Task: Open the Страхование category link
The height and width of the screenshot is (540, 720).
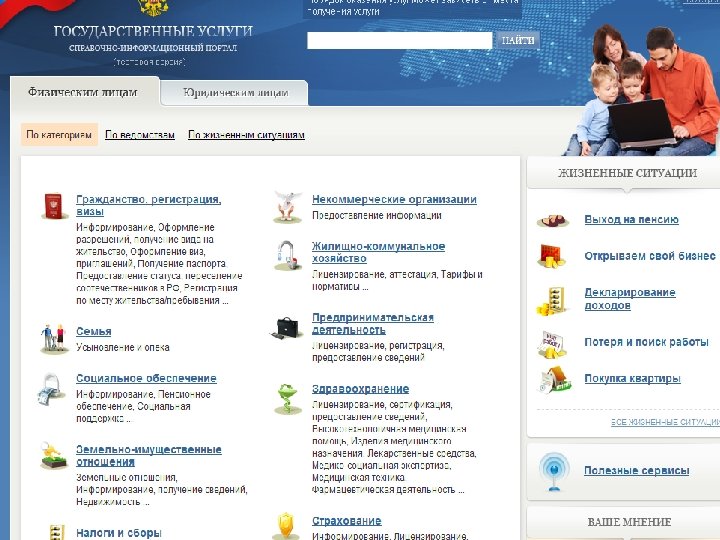Action: coord(347,521)
